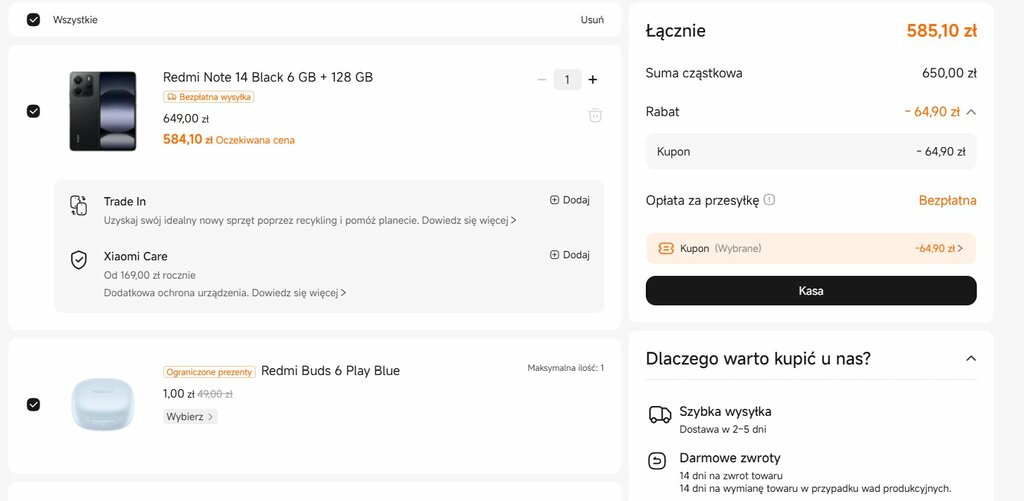Open the Opłata za przesyłkę info icon
Viewport: 1024px width, 501px height.
tap(769, 200)
